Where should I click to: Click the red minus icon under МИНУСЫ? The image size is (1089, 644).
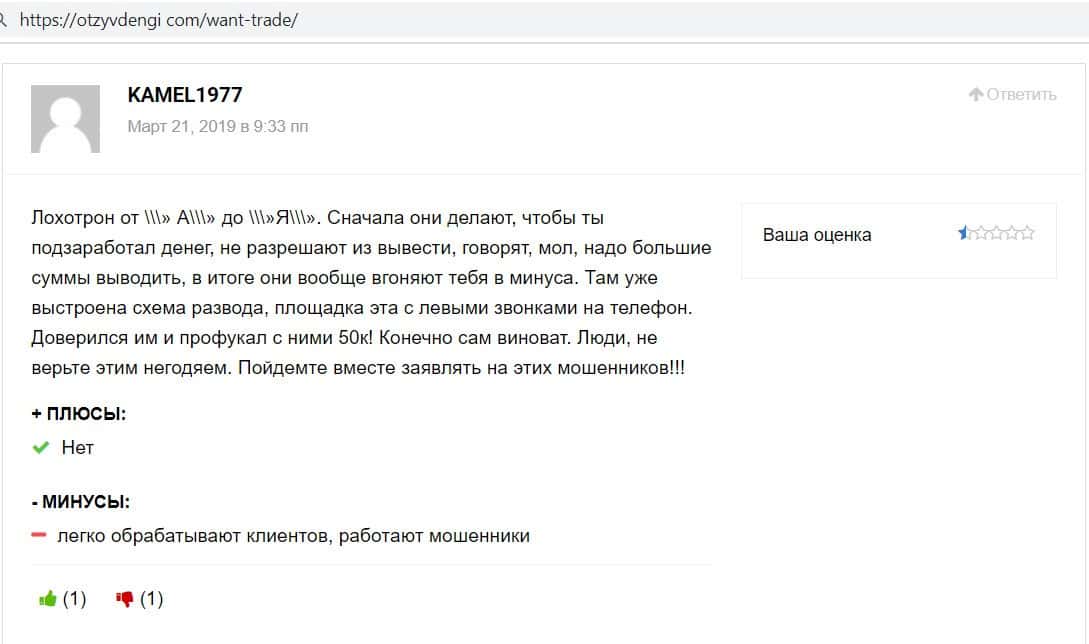click(40, 536)
